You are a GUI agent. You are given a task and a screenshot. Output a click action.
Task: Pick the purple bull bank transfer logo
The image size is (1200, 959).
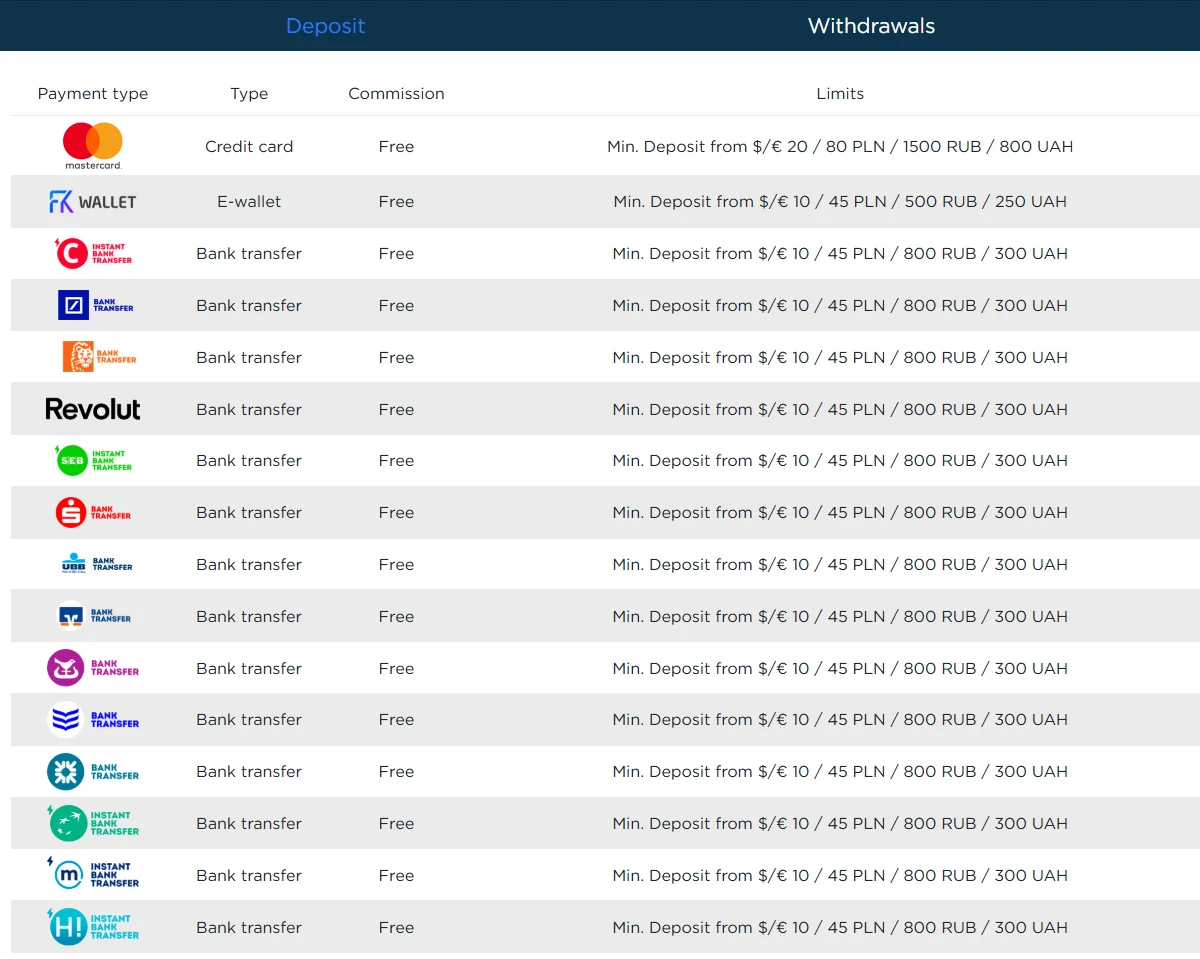point(93,668)
